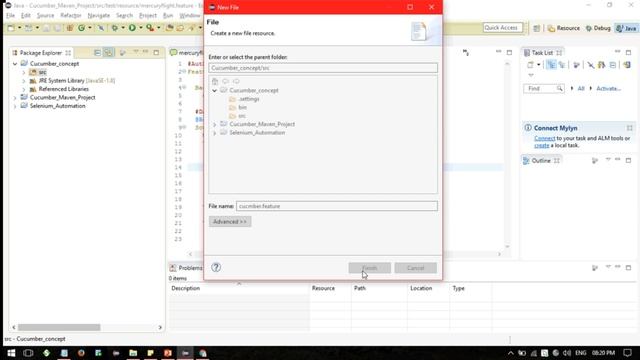Click the Home icon above dialog folder tree

pyautogui.click(x=215, y=81)
